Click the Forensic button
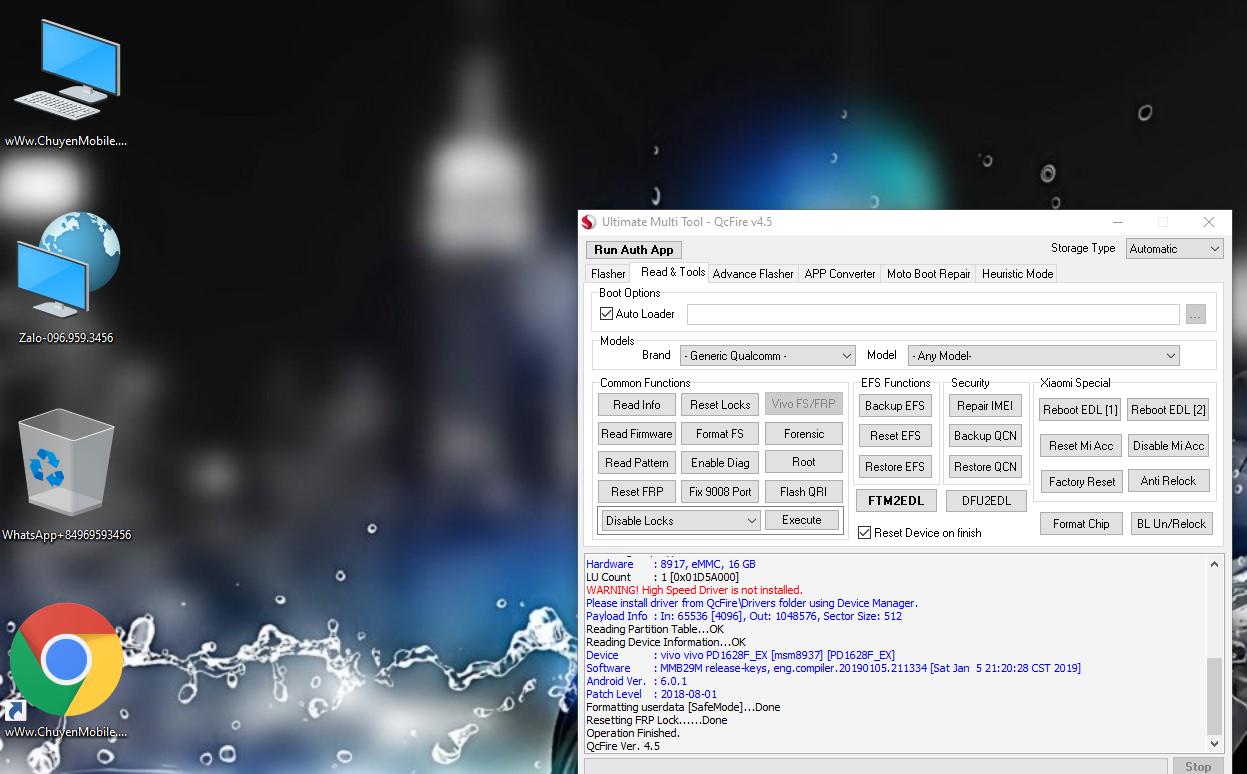The image size is (1247, 774). tap(804, 434)
